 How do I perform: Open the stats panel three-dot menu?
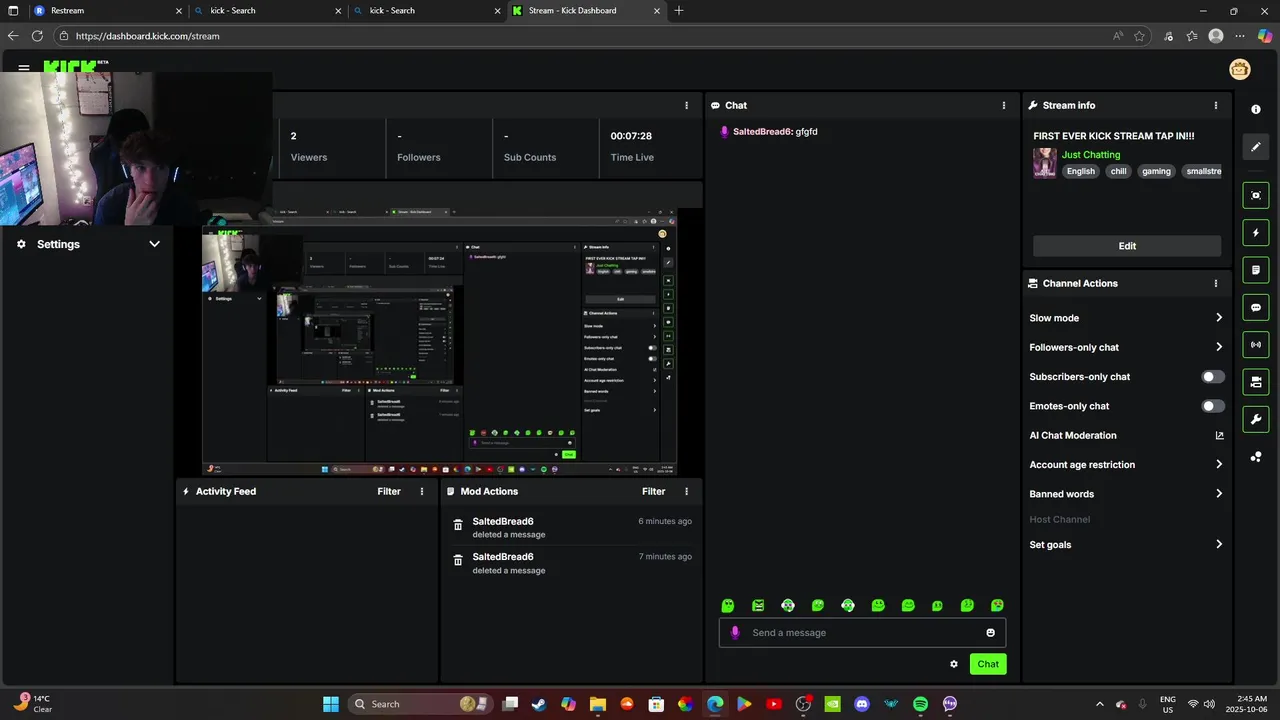(x=686, y=105)
